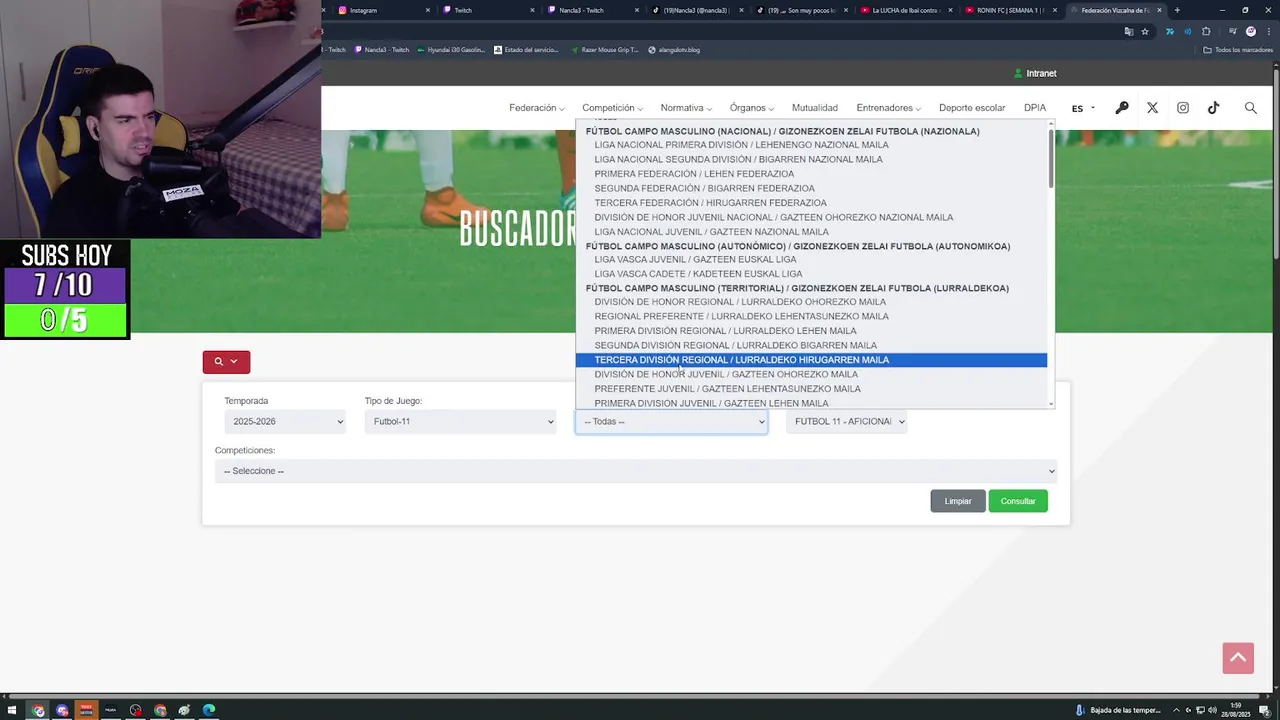Image resolution: width=1280 pixels, height=720 pixels.
Task: Select LIGA NACIONAL JUVENIL option
Action: pos(811,232)
